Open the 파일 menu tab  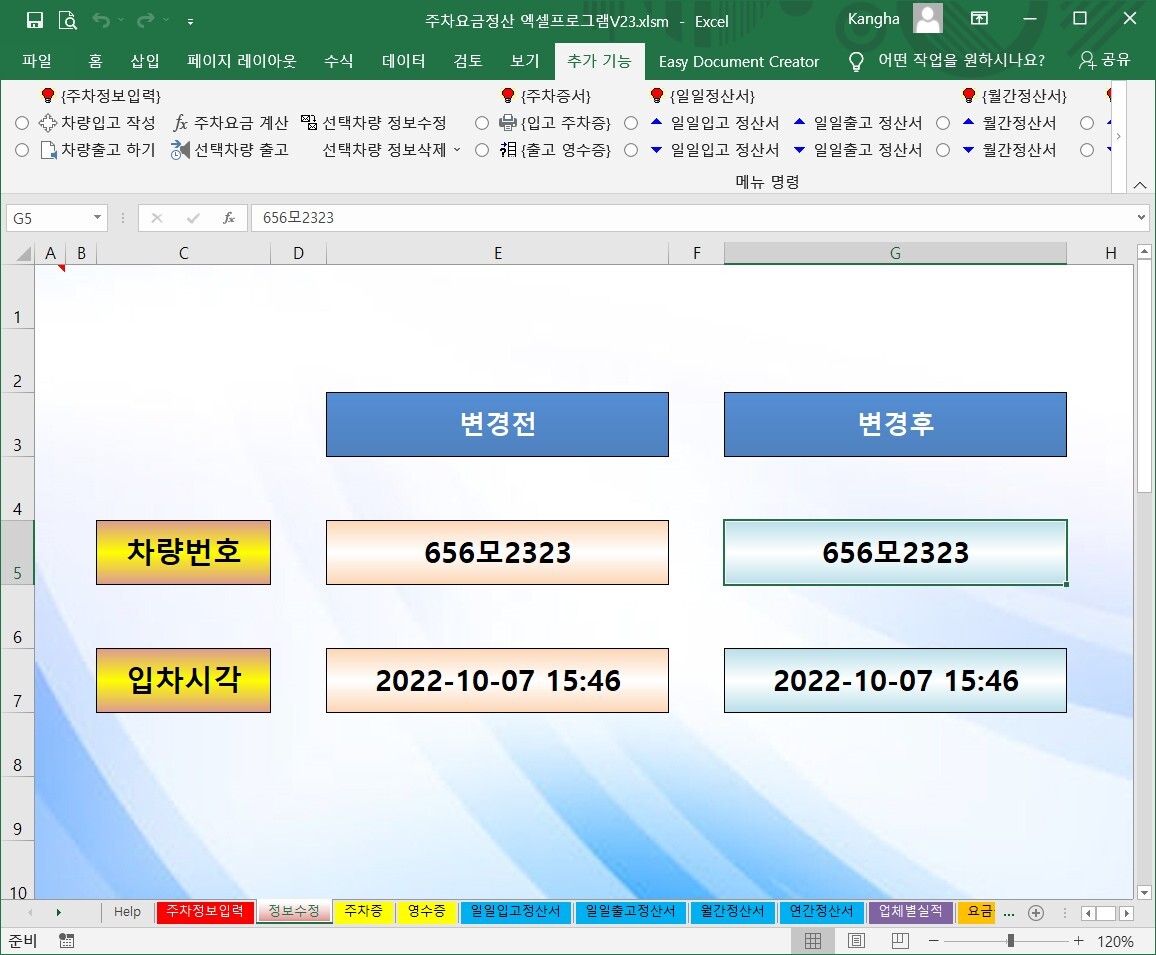37,60
